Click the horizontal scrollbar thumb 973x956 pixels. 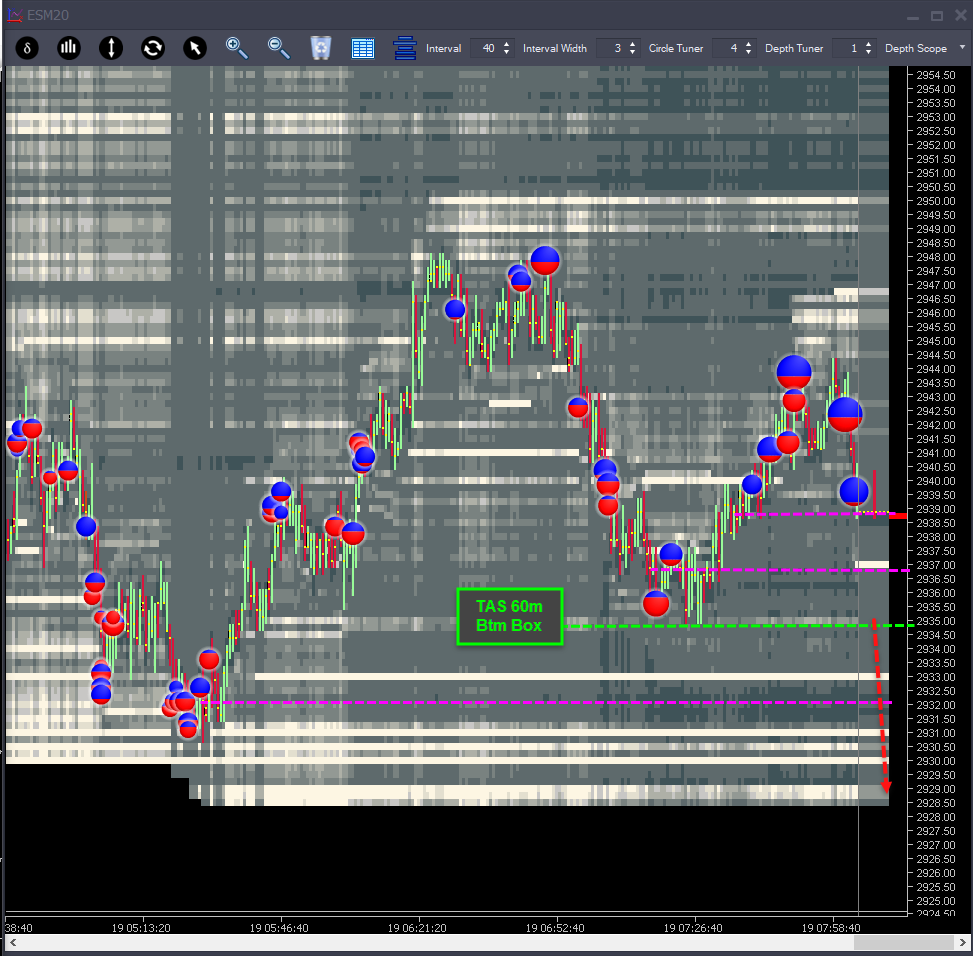pos(903,942)
